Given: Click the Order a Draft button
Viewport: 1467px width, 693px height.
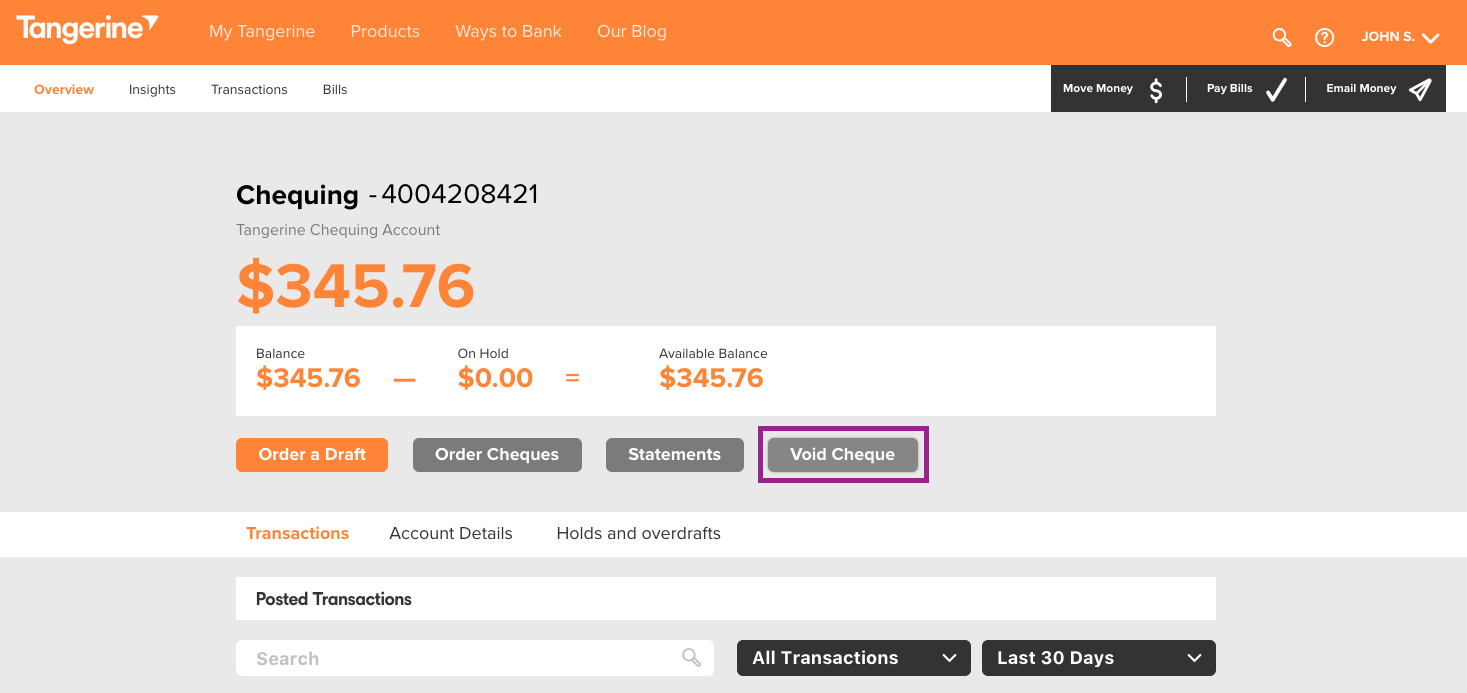Looking at the screenshot, I should pyautogui.click(x=312, y=454).
